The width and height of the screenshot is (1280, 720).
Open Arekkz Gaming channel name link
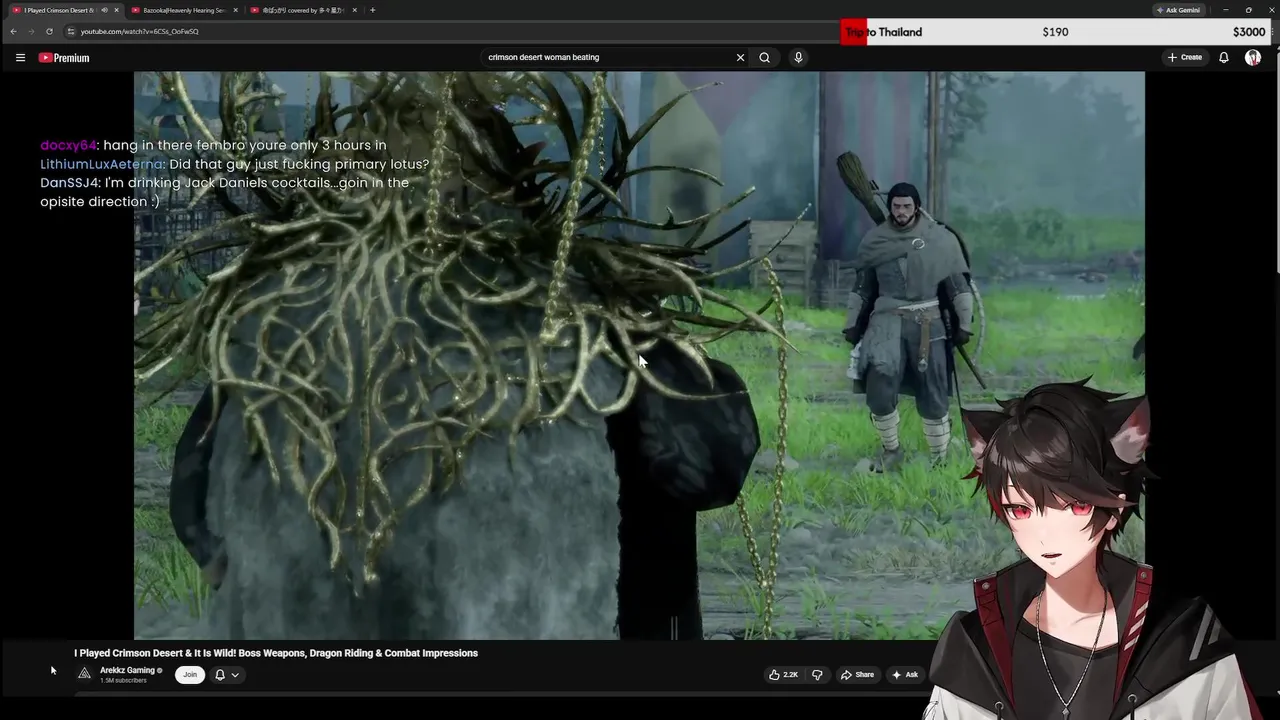127,670
